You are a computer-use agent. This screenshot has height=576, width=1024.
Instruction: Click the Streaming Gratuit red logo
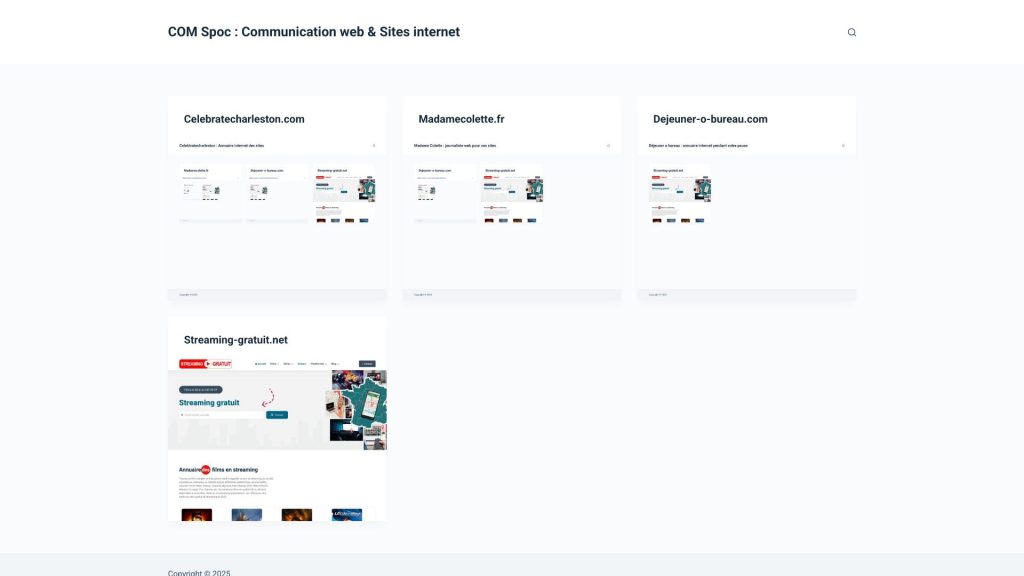[x=205, y=364]
